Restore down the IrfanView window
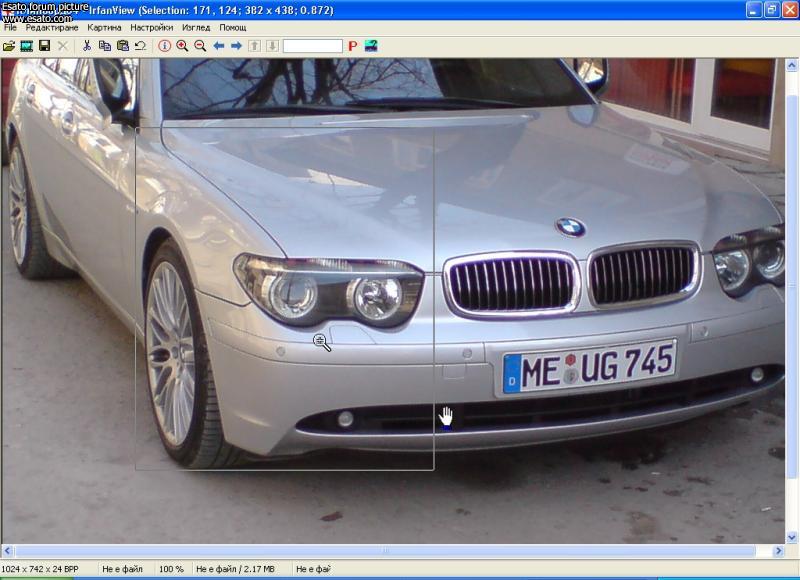The height and width of the screenshot is (580, 800). point(771,10)
